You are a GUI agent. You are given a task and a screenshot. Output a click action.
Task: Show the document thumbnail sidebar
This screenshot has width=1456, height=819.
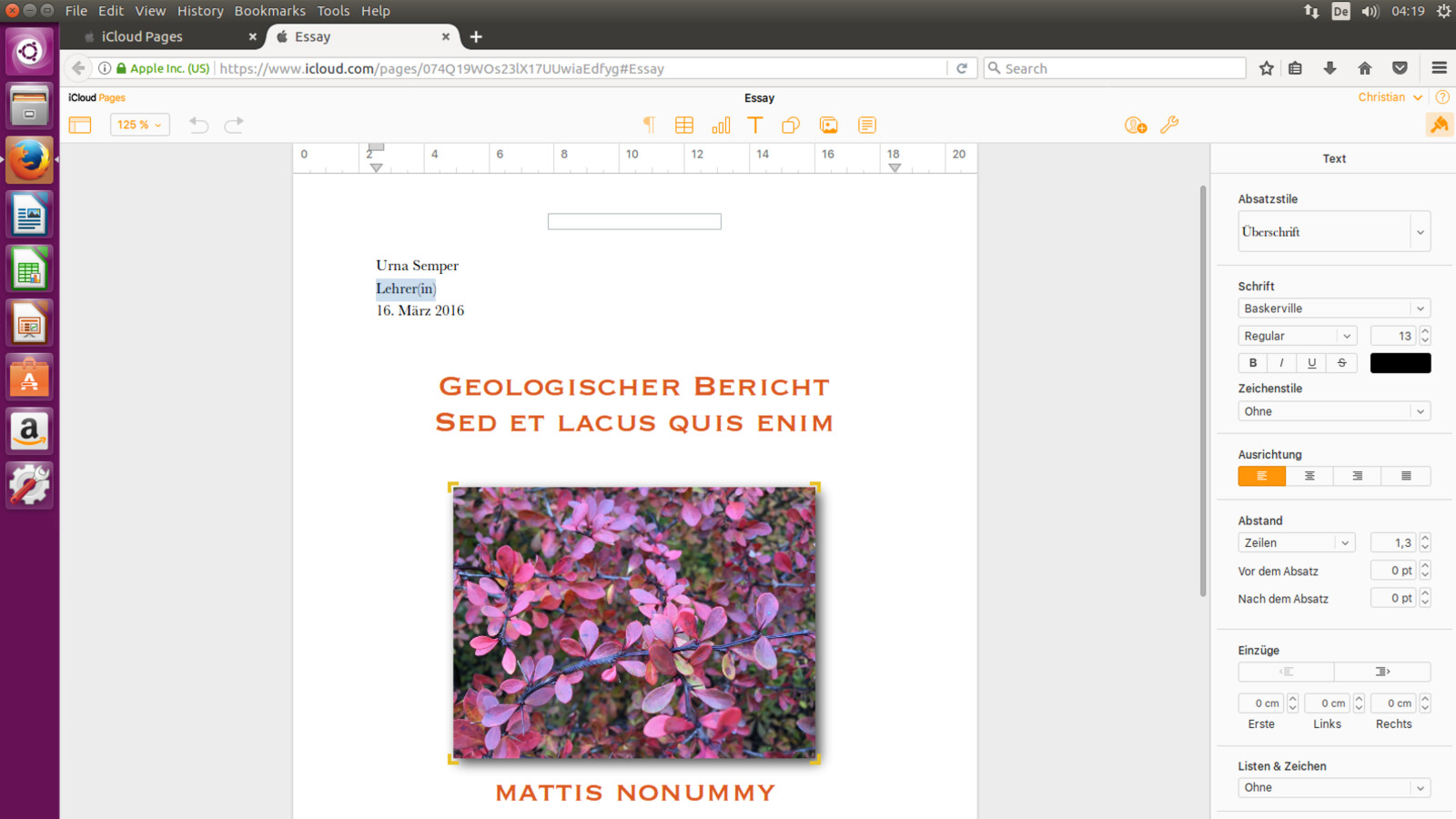pos(79,125)
